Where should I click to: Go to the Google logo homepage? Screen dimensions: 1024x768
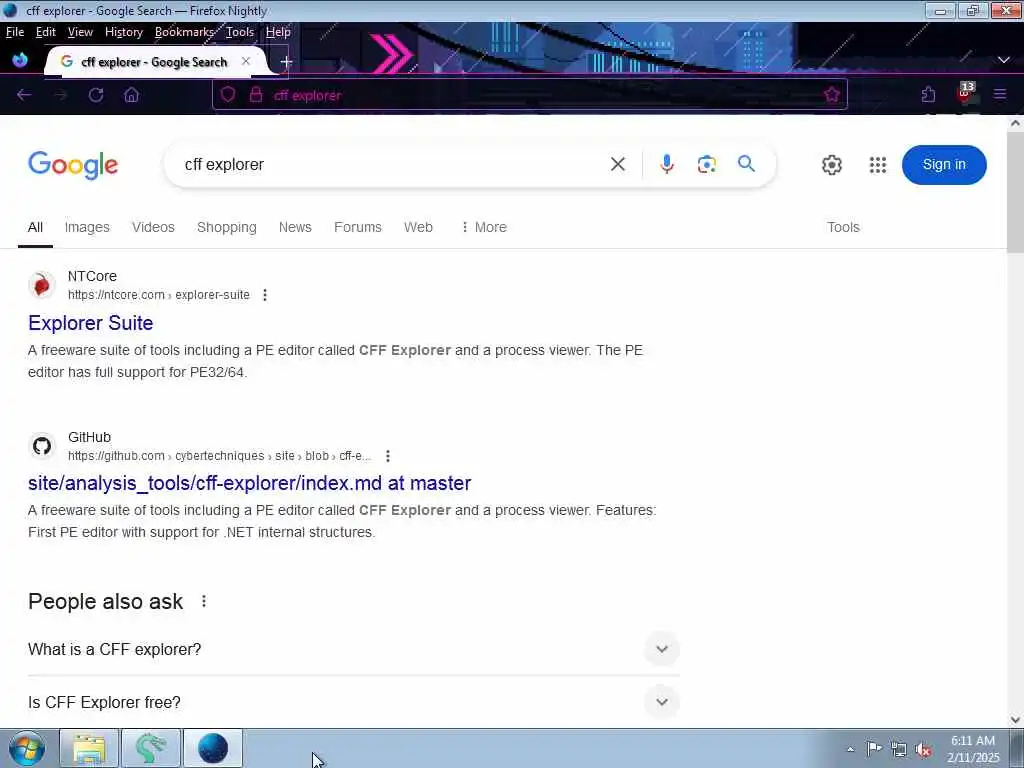tap(73, 165)
